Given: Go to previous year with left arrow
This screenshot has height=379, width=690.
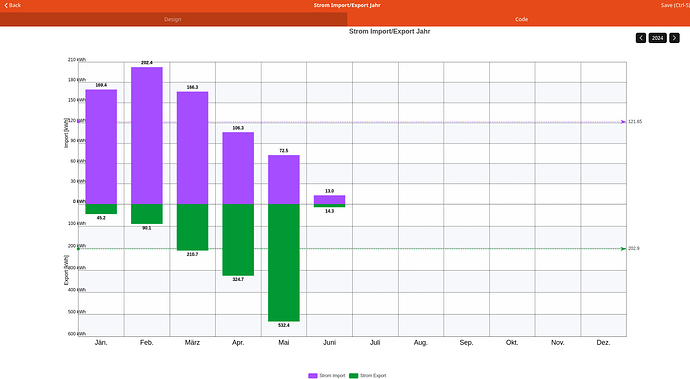Looking at the screenshot, I should 641,38.
